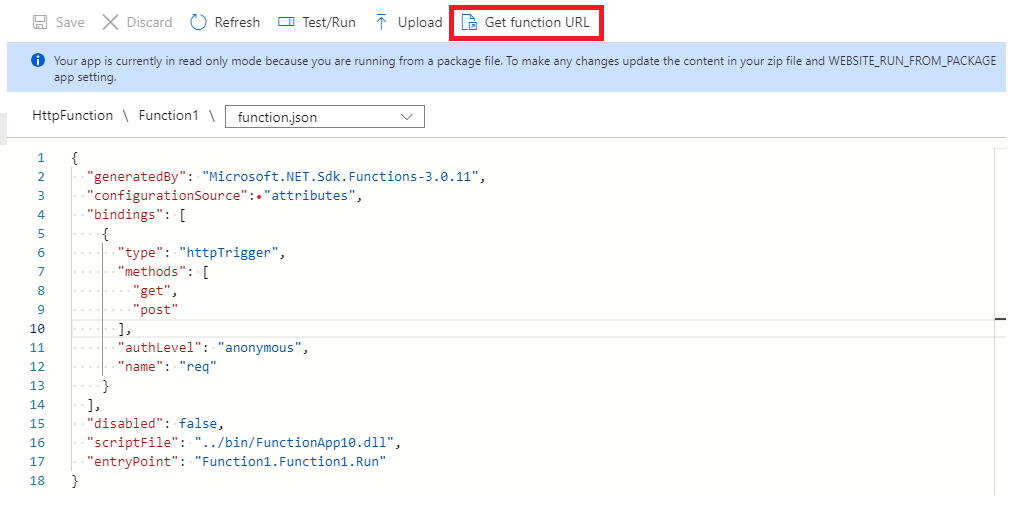Click the "methods" key on line 7
1026x506 pixels.
(154, 272)
